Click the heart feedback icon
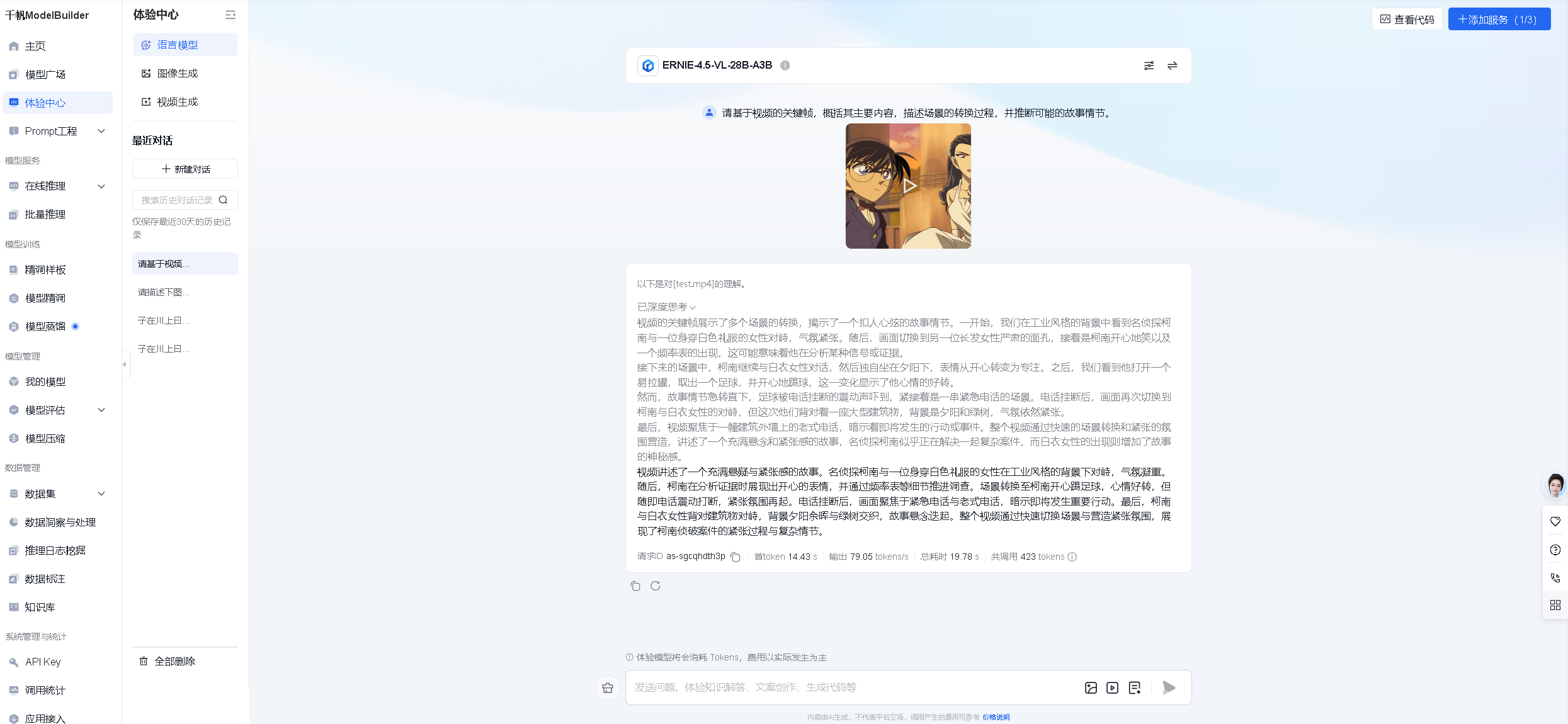Viewport: 1568px width, 724px height. pos(1555,522)
